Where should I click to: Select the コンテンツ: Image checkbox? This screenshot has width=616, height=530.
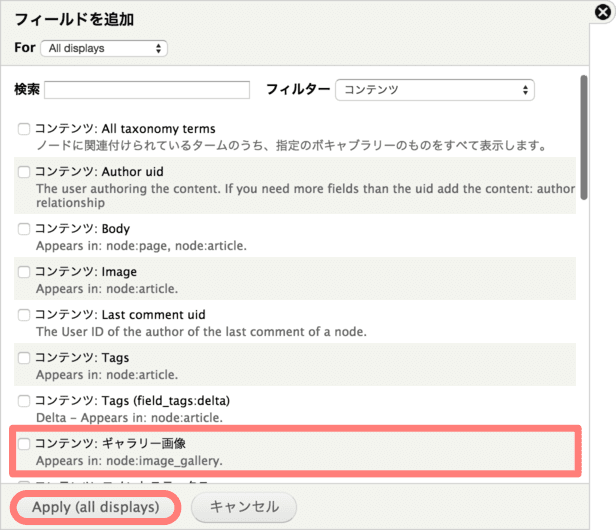click(x=24, y=272)
